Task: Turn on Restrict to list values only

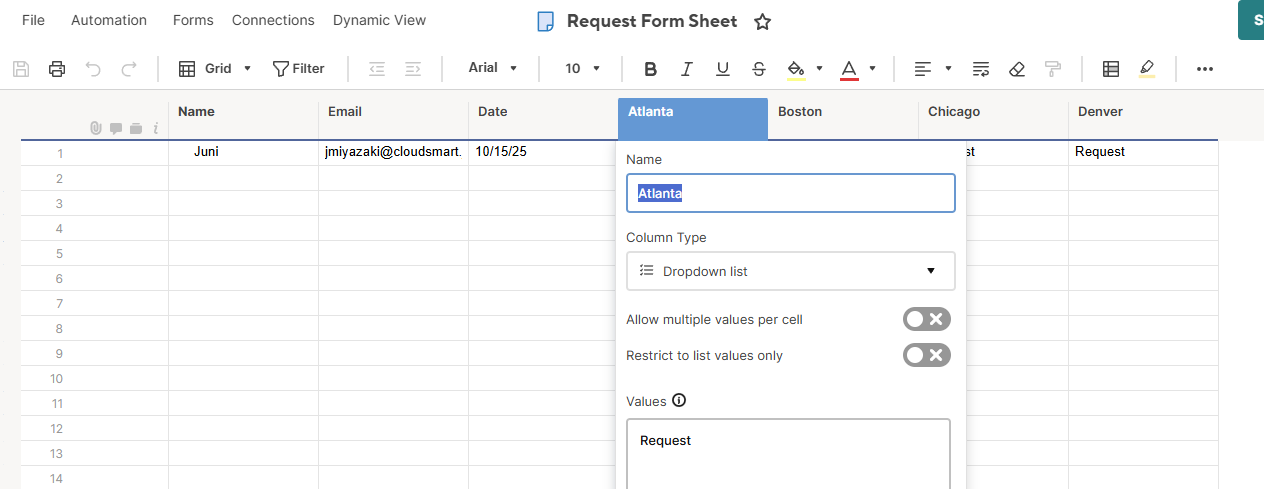Action: click(926, 355)
